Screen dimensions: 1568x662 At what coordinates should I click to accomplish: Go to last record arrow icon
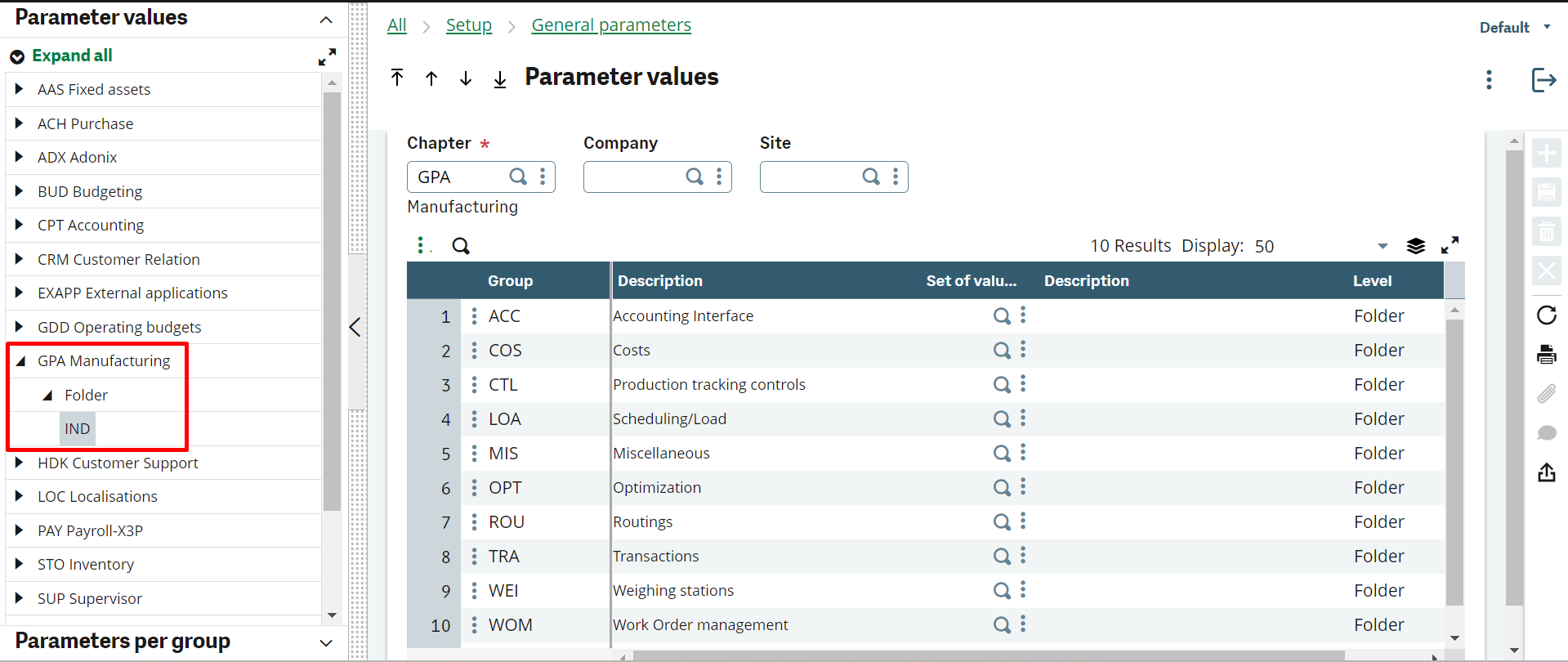500,78
